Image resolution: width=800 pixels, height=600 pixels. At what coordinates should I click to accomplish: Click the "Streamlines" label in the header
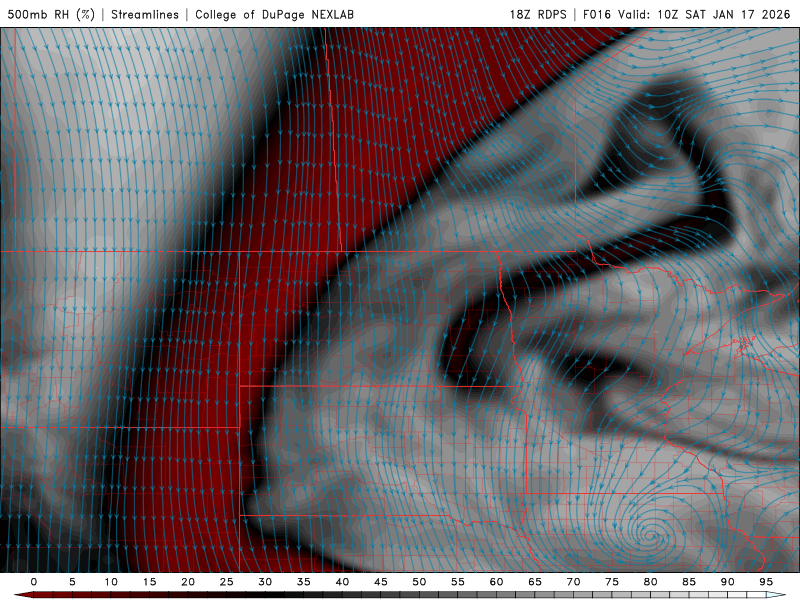(145, 14)
